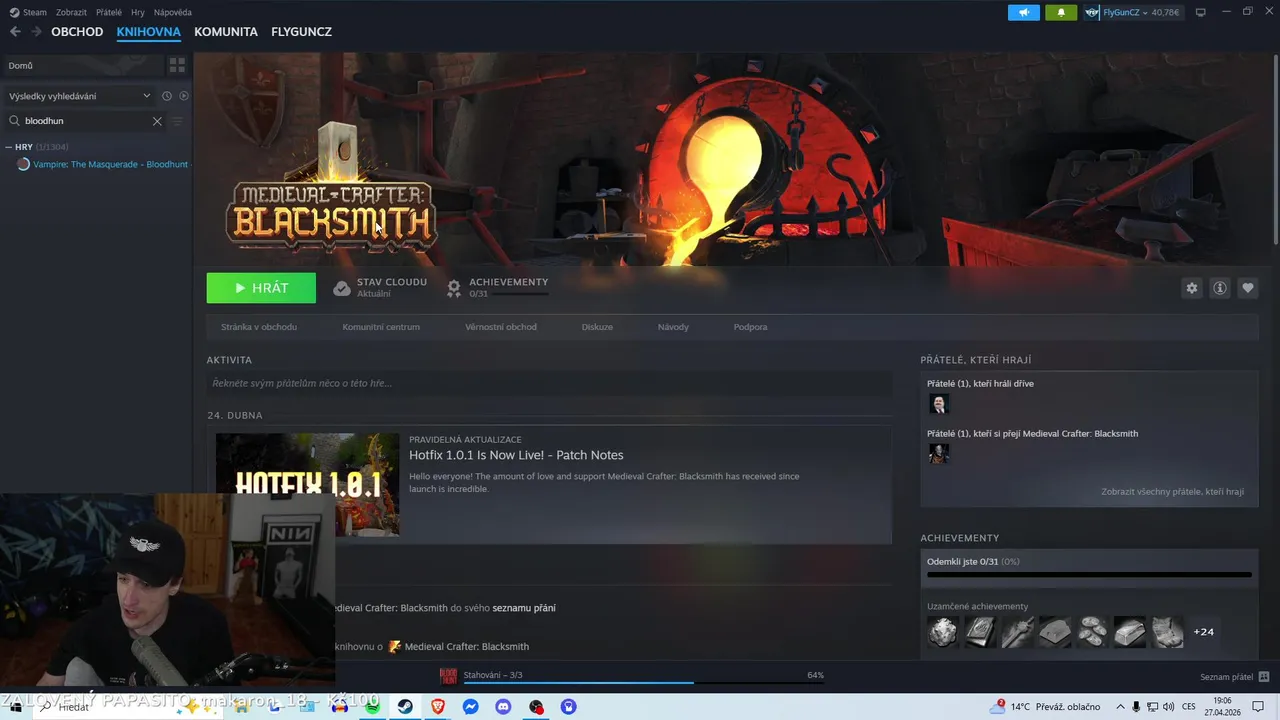
Task: Open Diskuze link
Action: click(597, 327)
